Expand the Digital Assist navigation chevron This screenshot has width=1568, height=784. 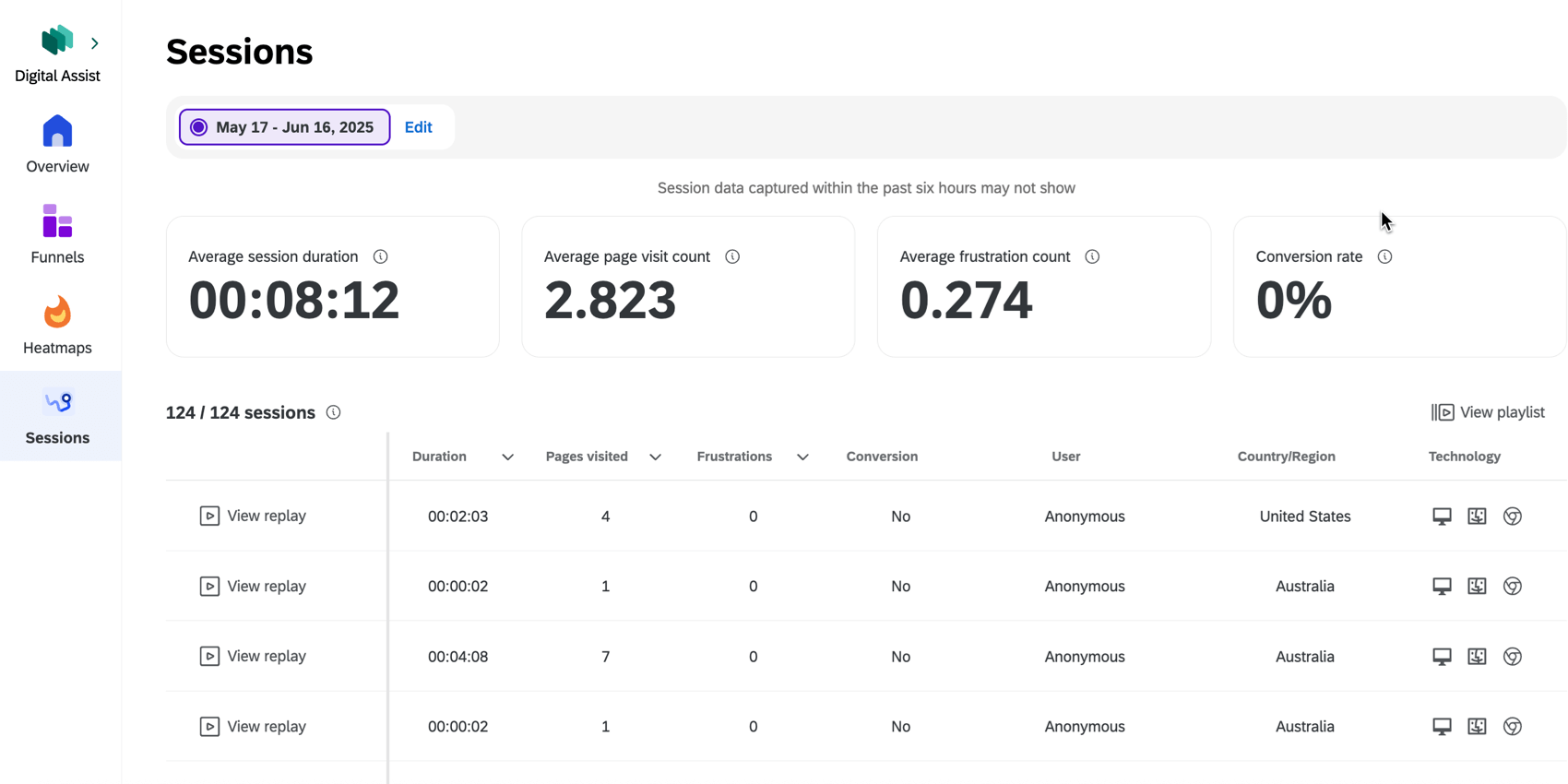pos(95,43)
